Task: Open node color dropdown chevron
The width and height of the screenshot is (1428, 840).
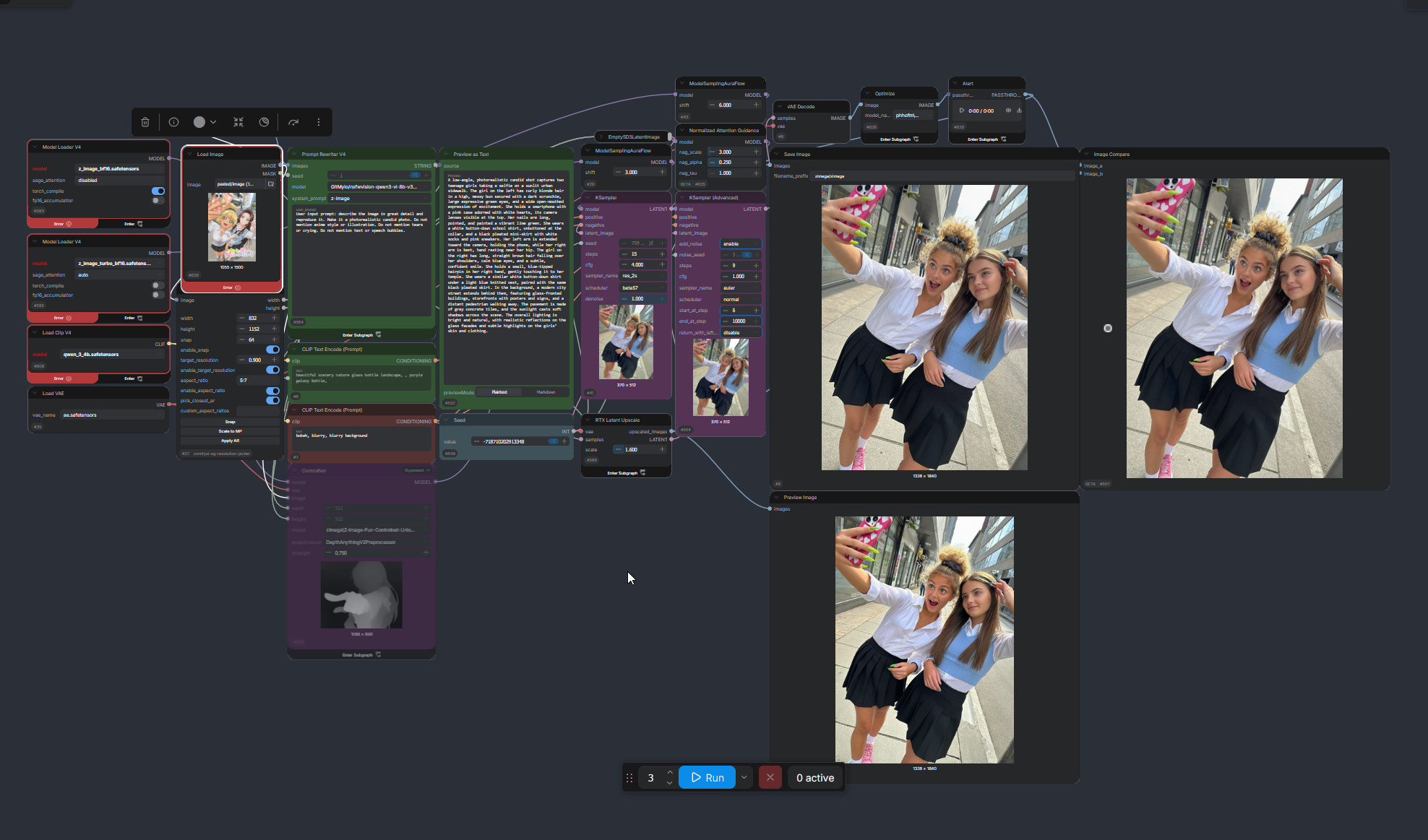Action: (213, 122)
